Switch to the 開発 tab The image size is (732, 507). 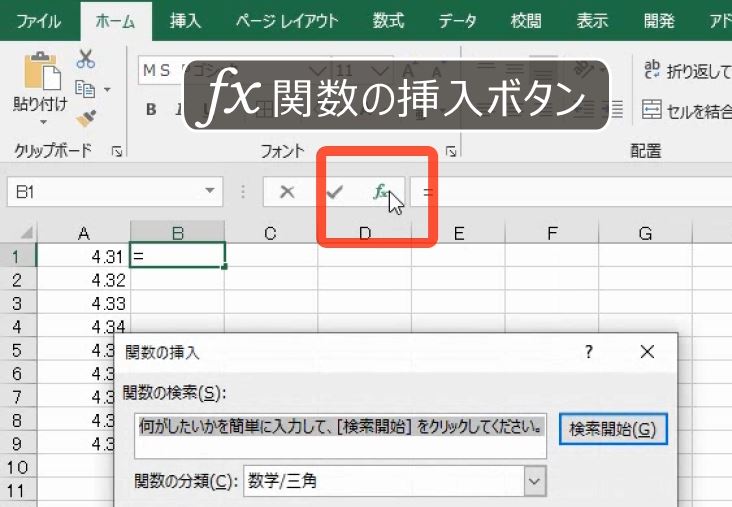(659, 21)
